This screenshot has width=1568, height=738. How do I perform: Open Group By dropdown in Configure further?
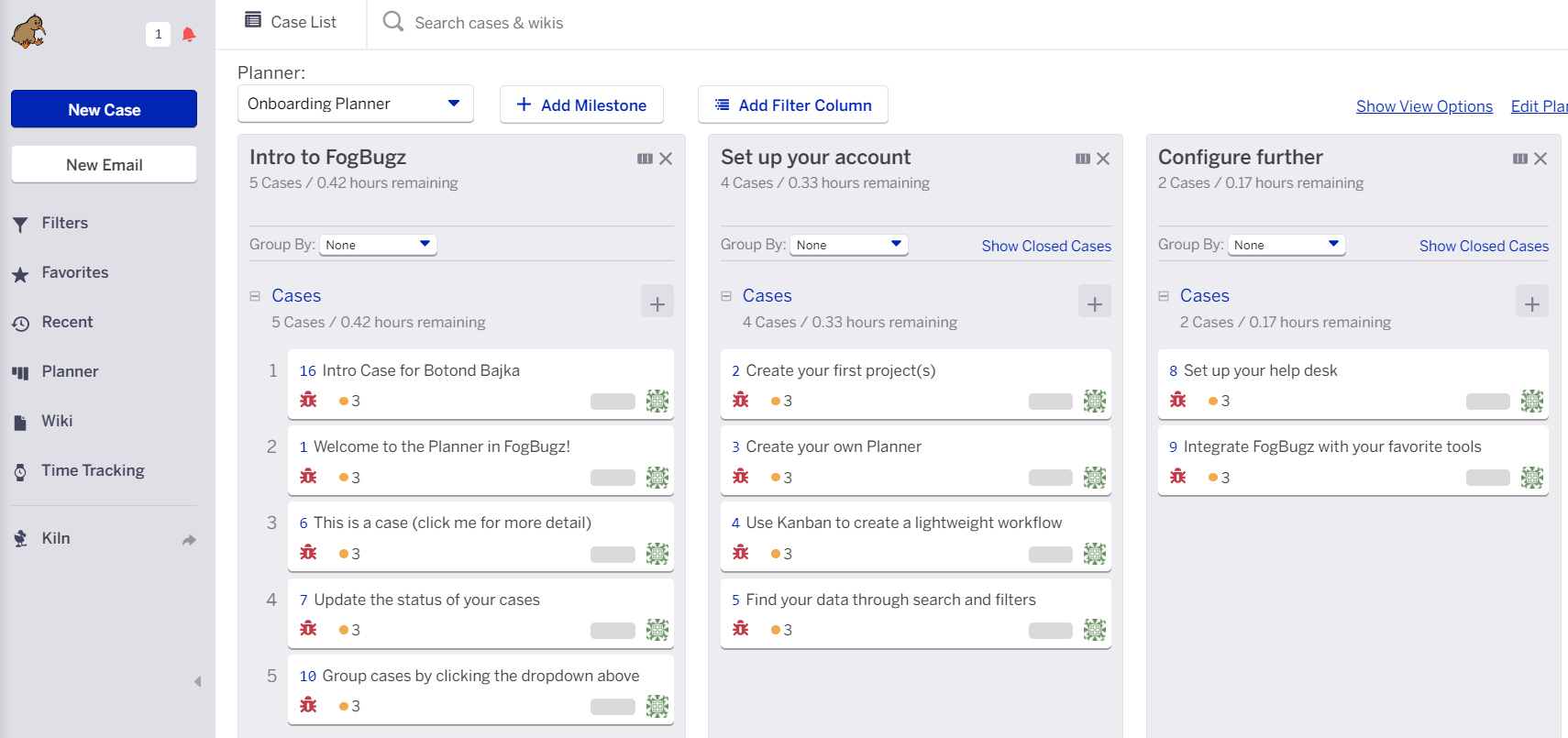point(1286,245)
